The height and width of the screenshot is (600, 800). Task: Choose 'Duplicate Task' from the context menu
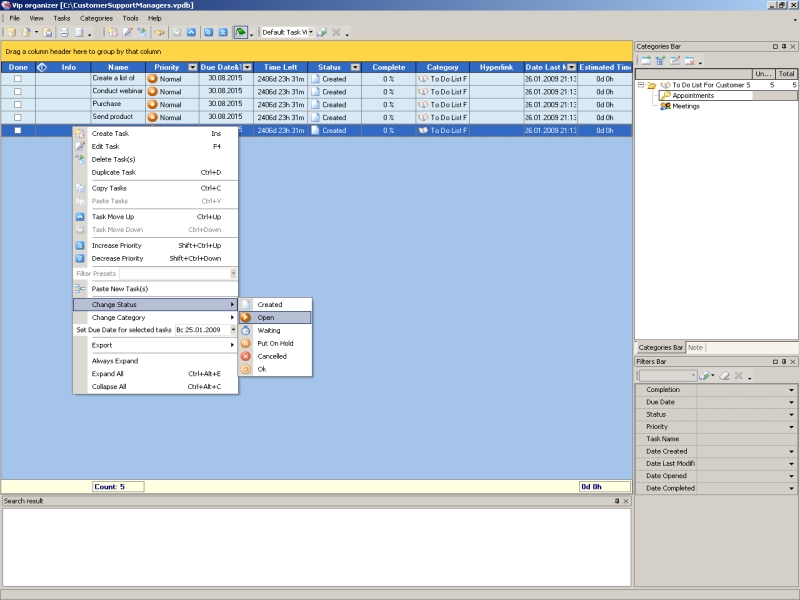click(113, 172)
